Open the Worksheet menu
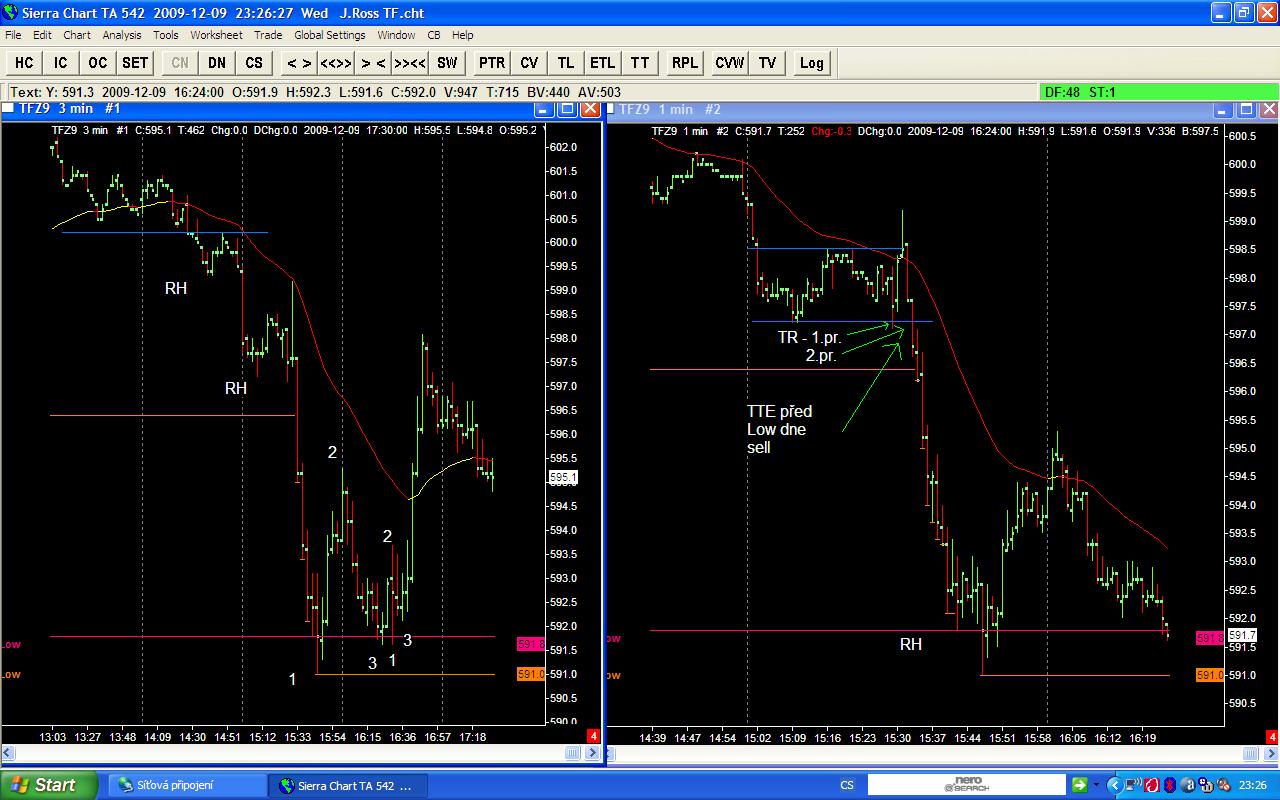Screen dimensions: 1280x800 coord(216,35)
